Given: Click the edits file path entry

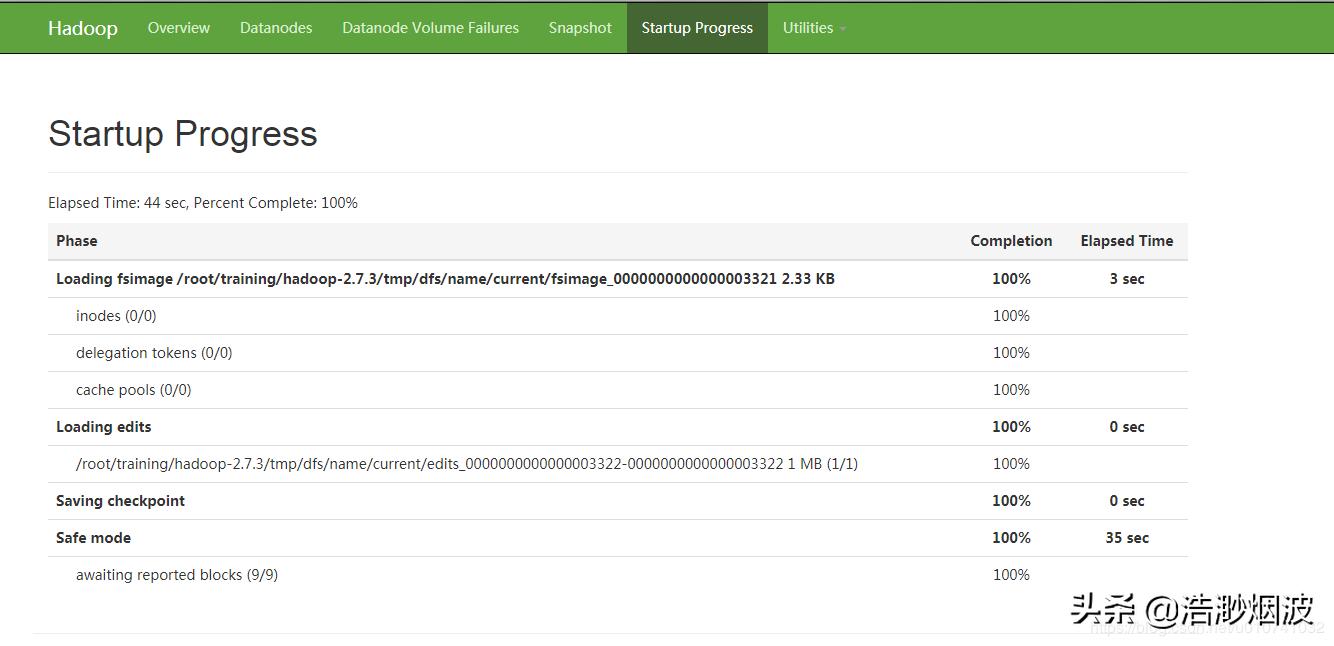Looking at the screenshot, I should [x=466, y=464].
